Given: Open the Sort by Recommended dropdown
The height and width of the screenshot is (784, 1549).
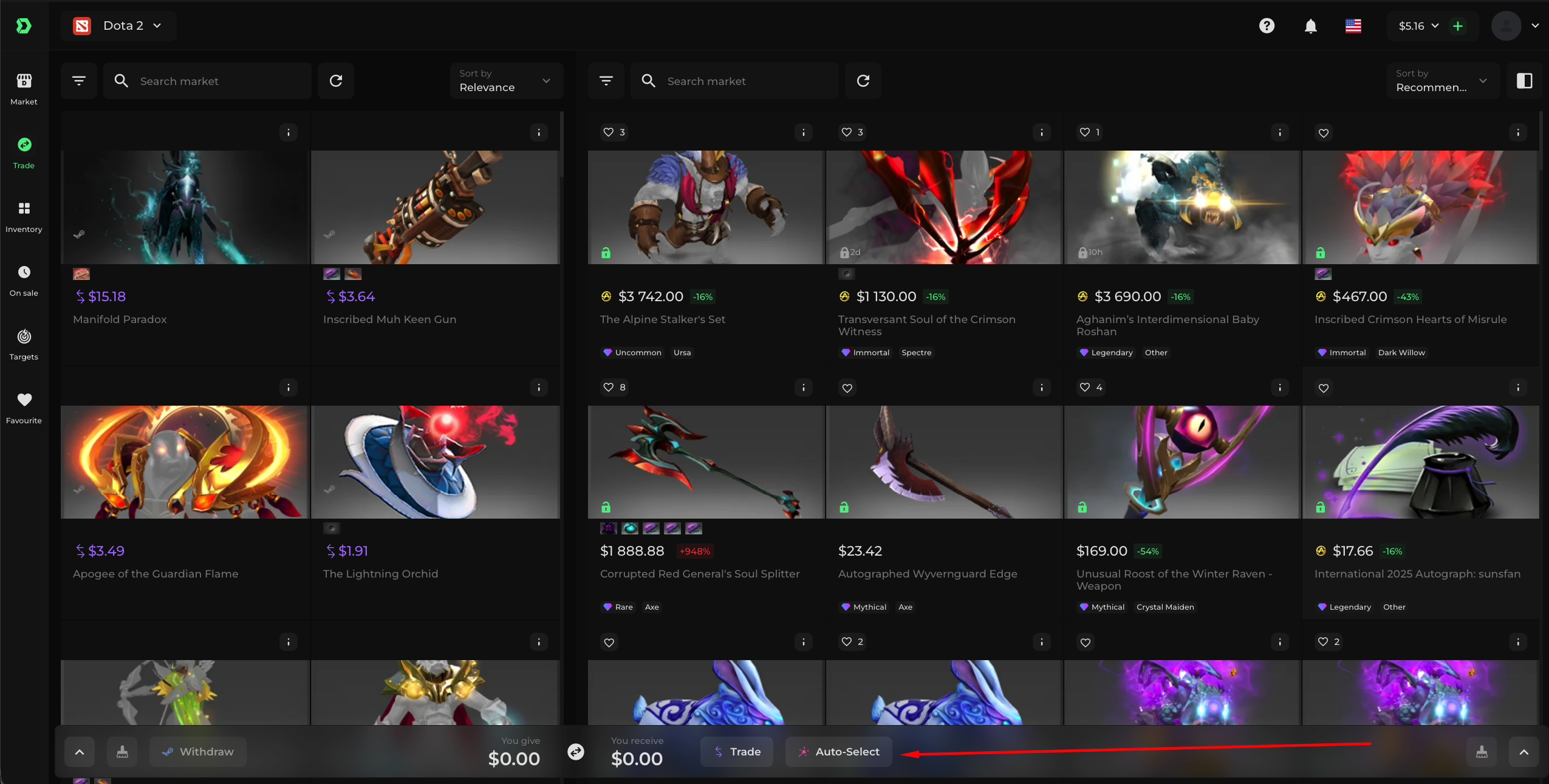Looking at the screenshot, I should click(x=1443, y=81).
